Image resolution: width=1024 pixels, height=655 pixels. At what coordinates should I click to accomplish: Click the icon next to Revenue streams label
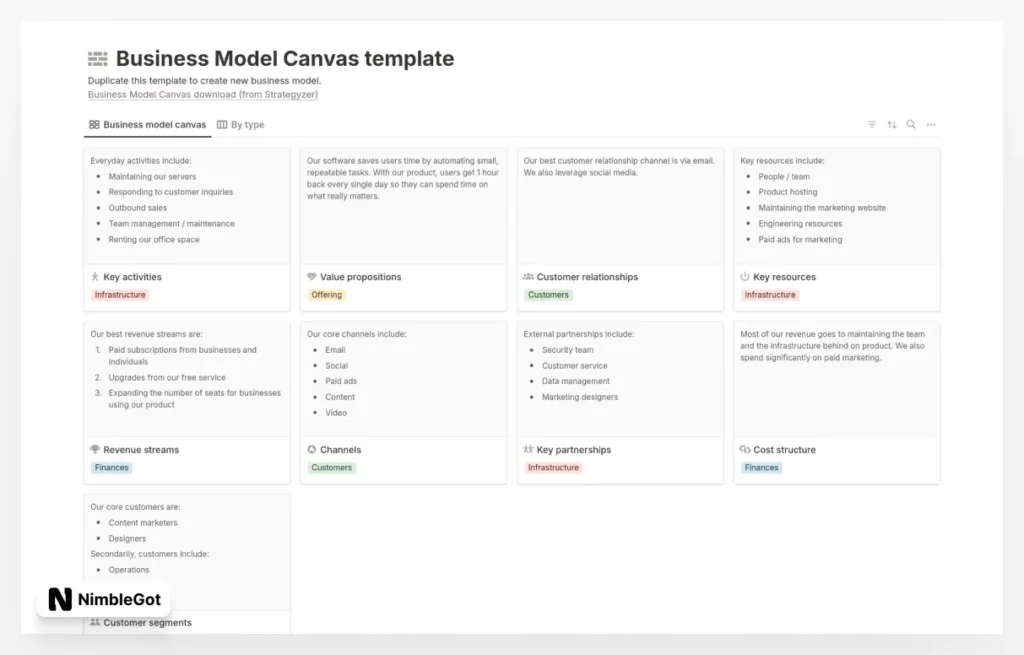[94, 450]
